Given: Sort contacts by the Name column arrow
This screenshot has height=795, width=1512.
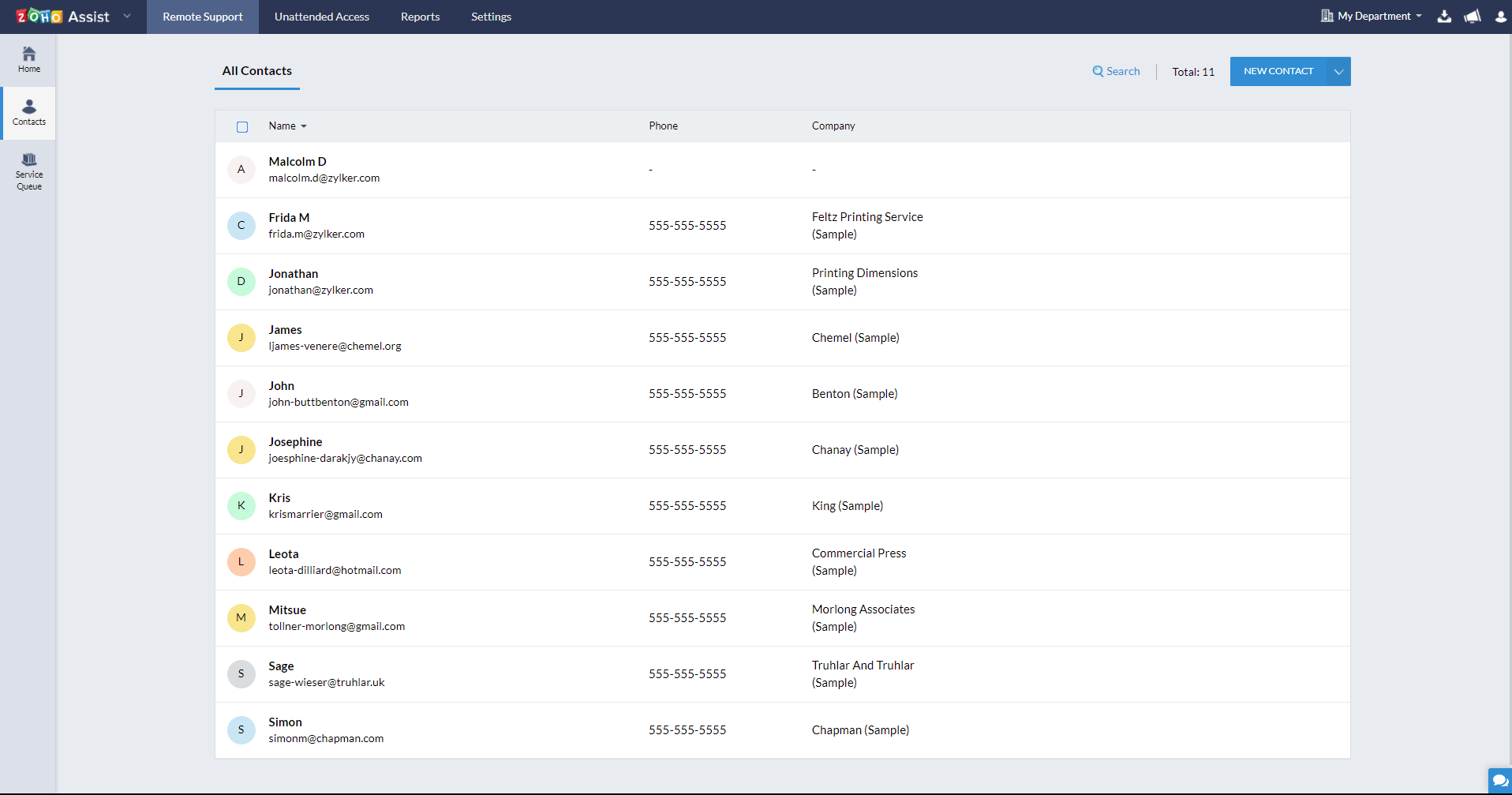Looking at the screenshot, I should (x=305, y=126).
